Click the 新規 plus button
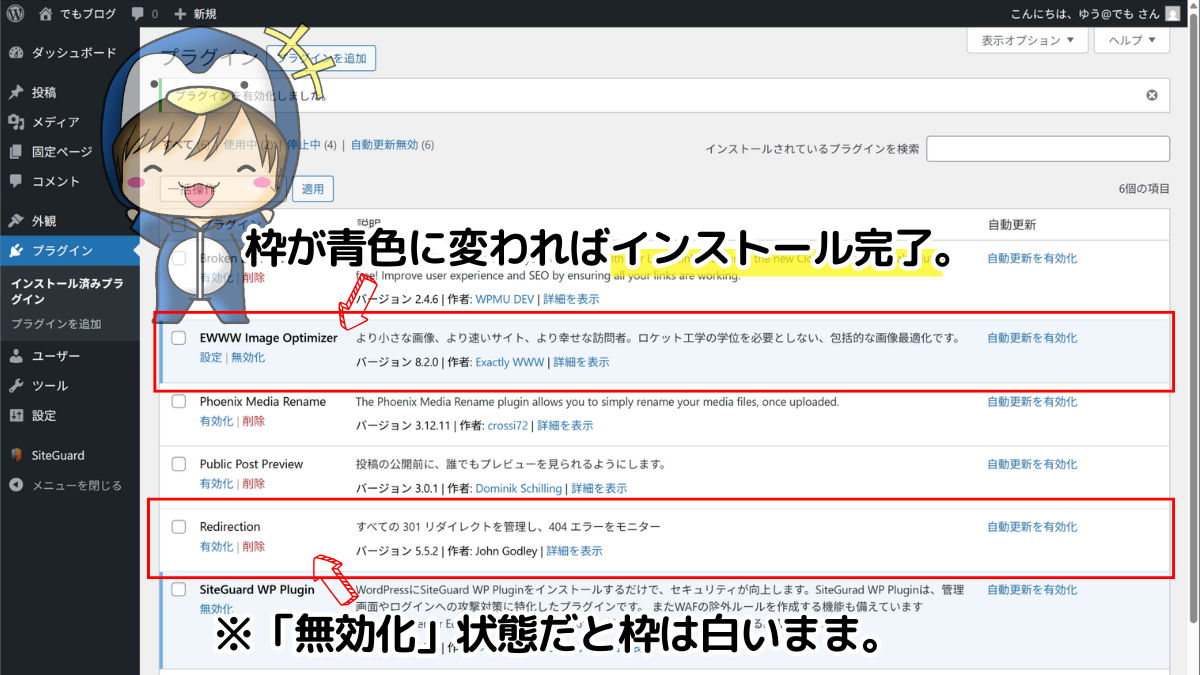The image size is (1200, 675). tap(195, 14)
